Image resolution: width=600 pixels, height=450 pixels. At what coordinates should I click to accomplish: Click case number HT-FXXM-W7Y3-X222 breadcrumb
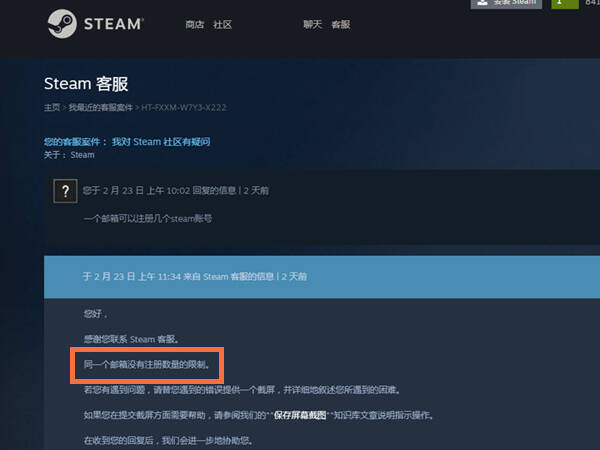(184, 108)
